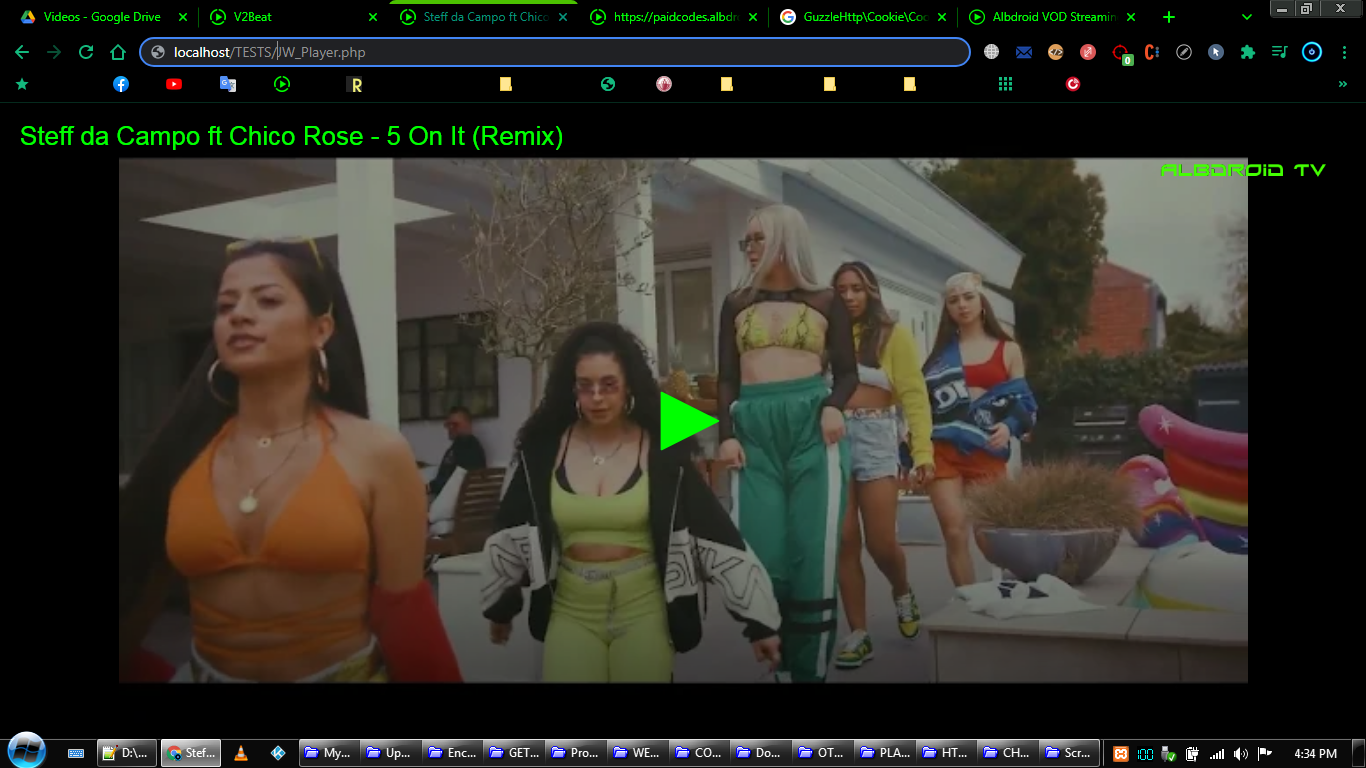Open Kodi from the taskbar
This screenshot has width=1366, height=768.
(279, 753)
